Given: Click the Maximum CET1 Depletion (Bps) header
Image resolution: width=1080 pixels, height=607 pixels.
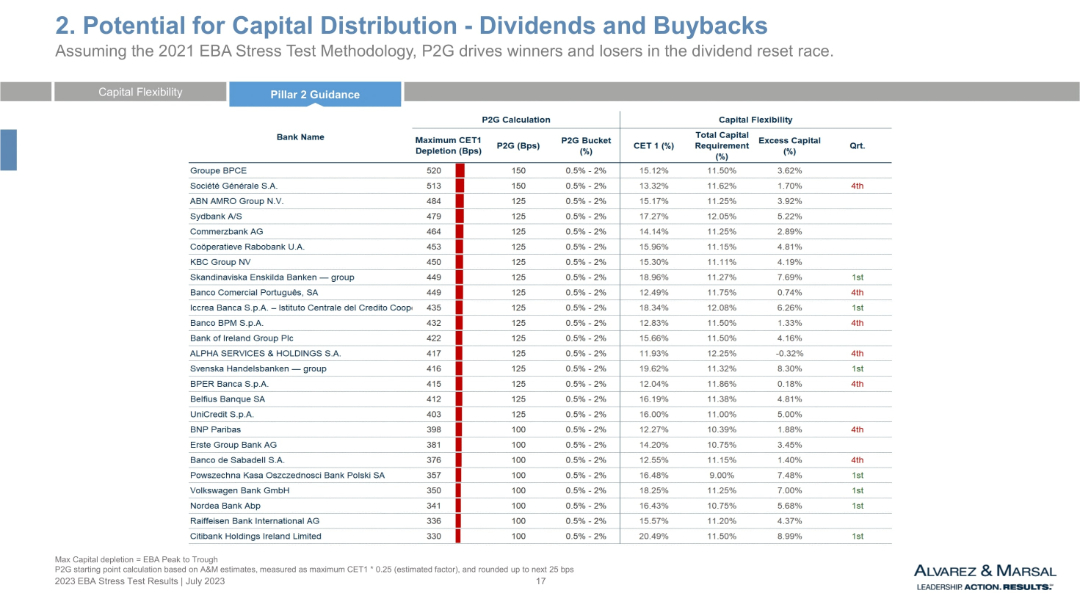Looking at the screenshot, I should coord(448,145).
